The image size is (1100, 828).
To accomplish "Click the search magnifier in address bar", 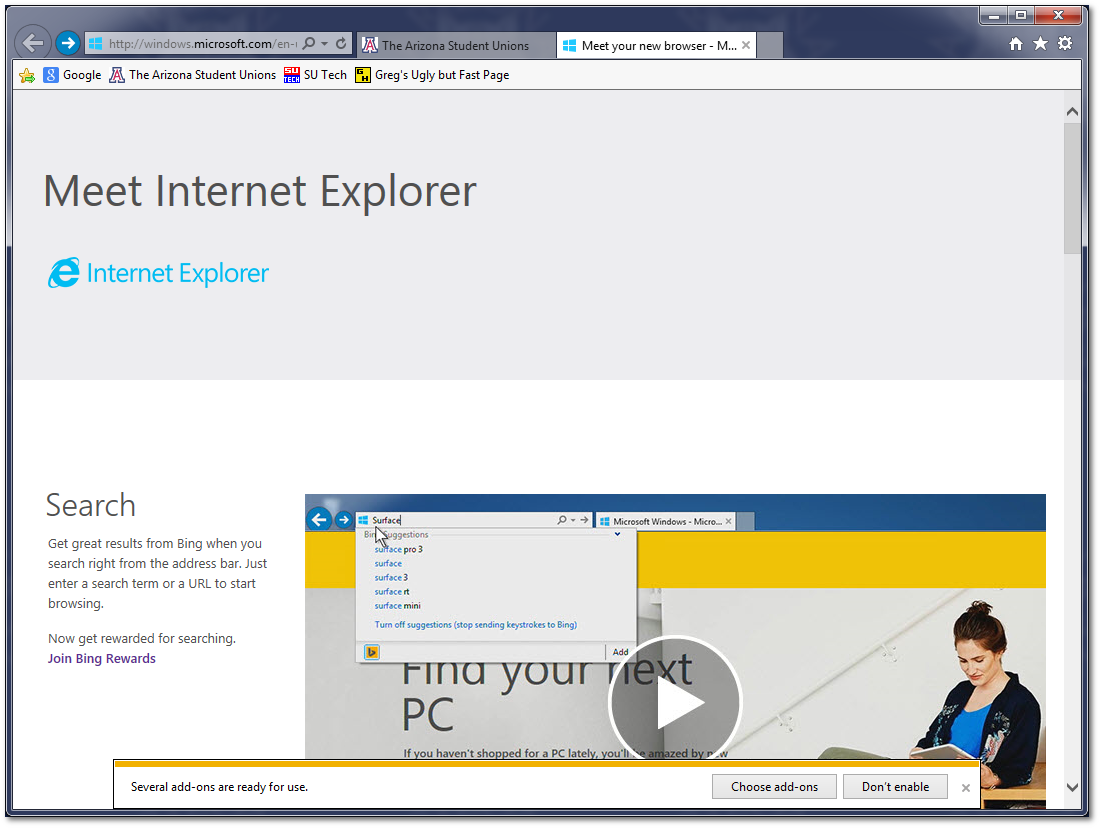I will point(309,44).
